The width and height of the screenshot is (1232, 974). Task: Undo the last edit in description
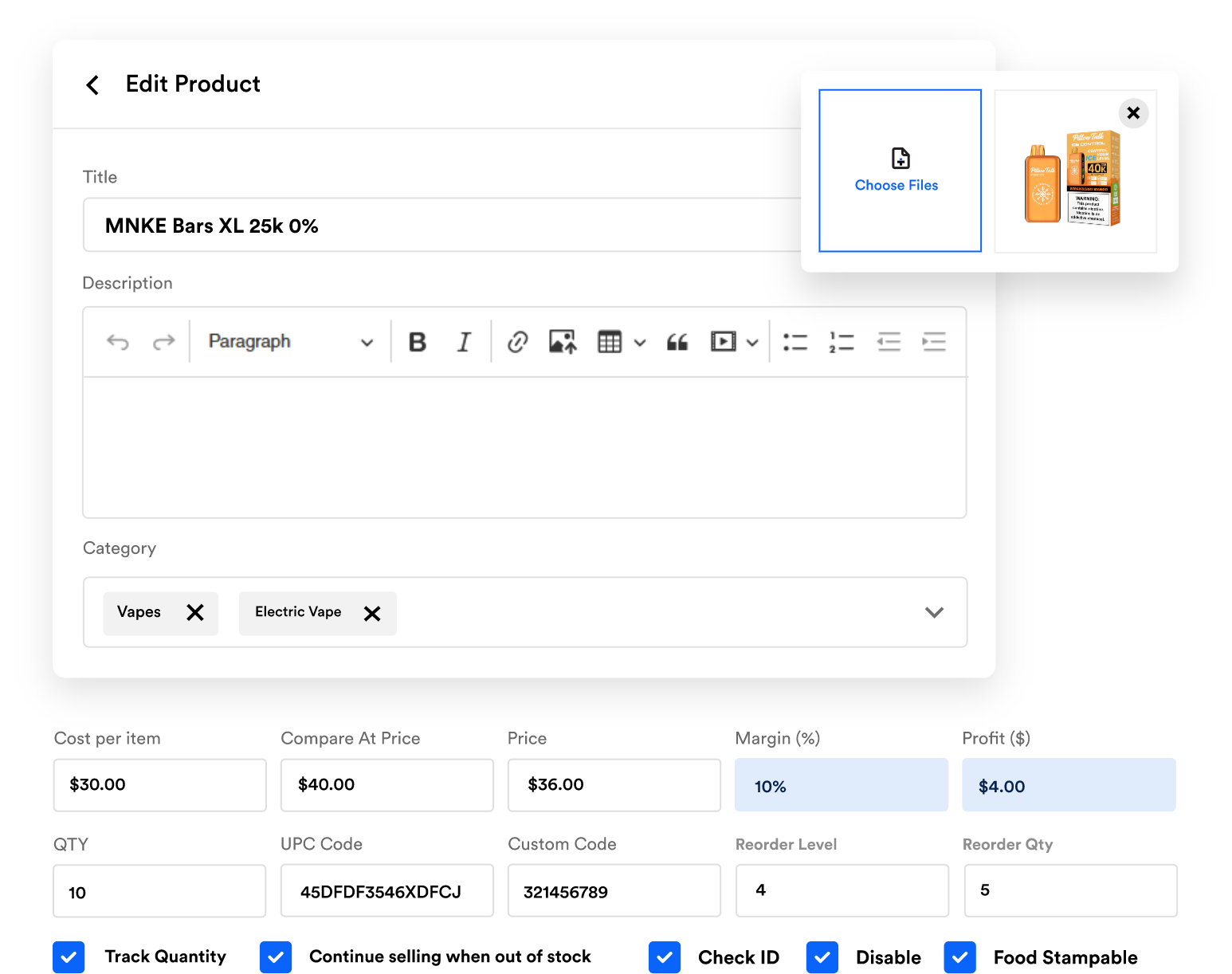[118, 342]
